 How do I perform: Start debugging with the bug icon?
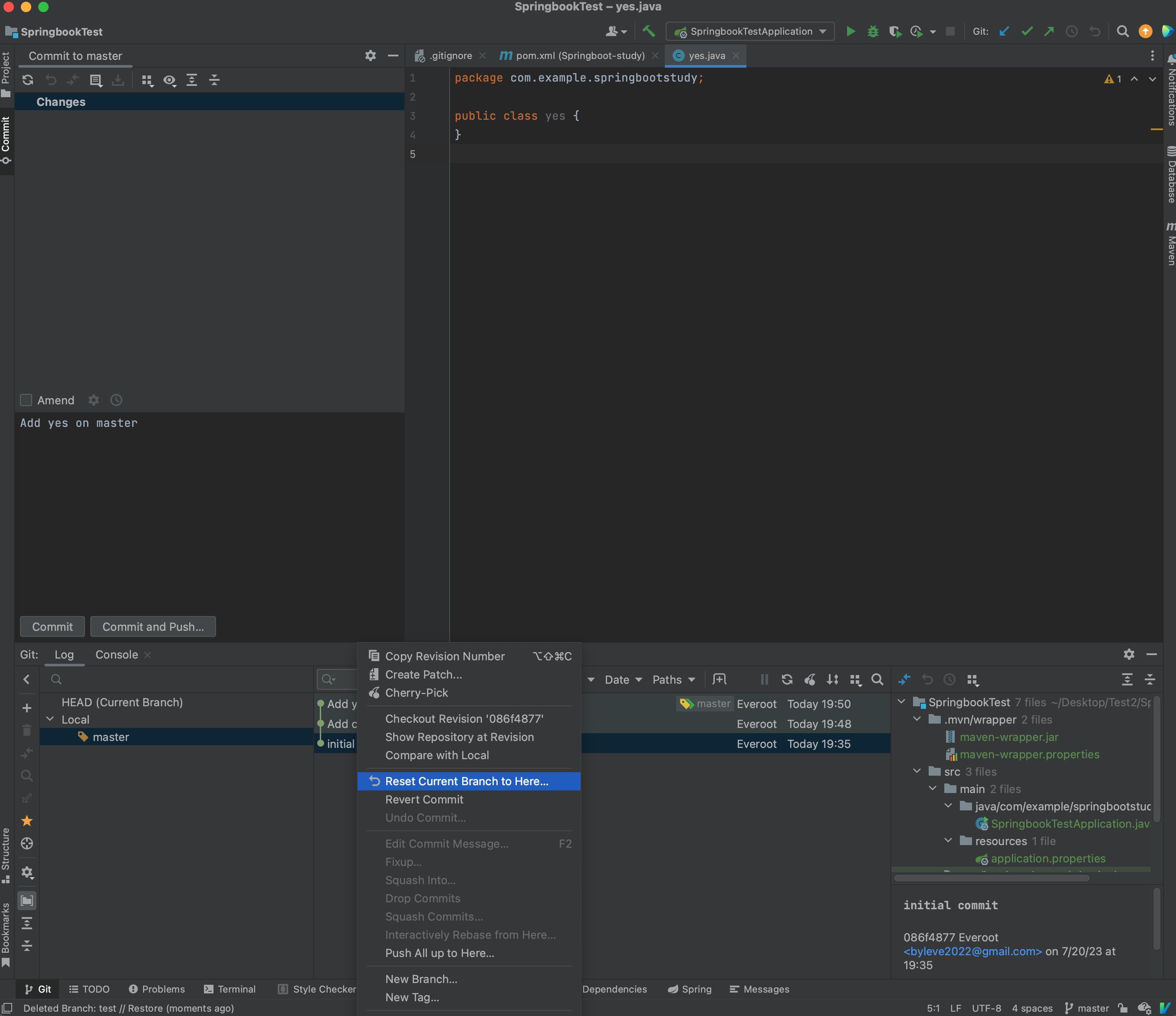(873, 31)
